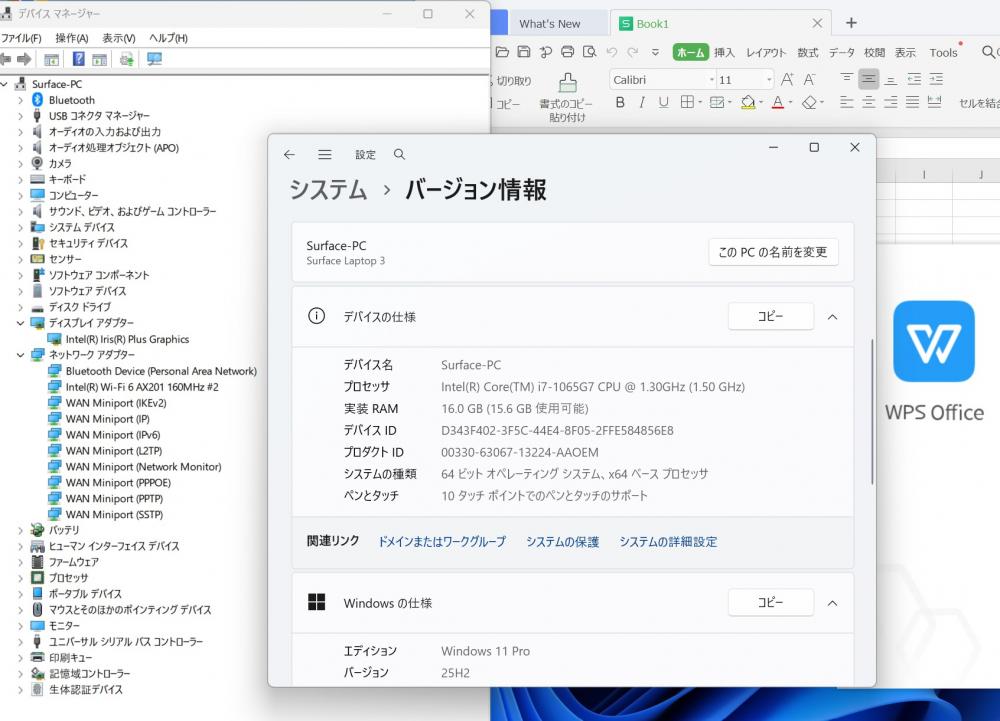Image resolution: width=1000 pixels, height=721 pixels.
Task: Toggle Underline formatting in WPS
Action: click(663, 102)
